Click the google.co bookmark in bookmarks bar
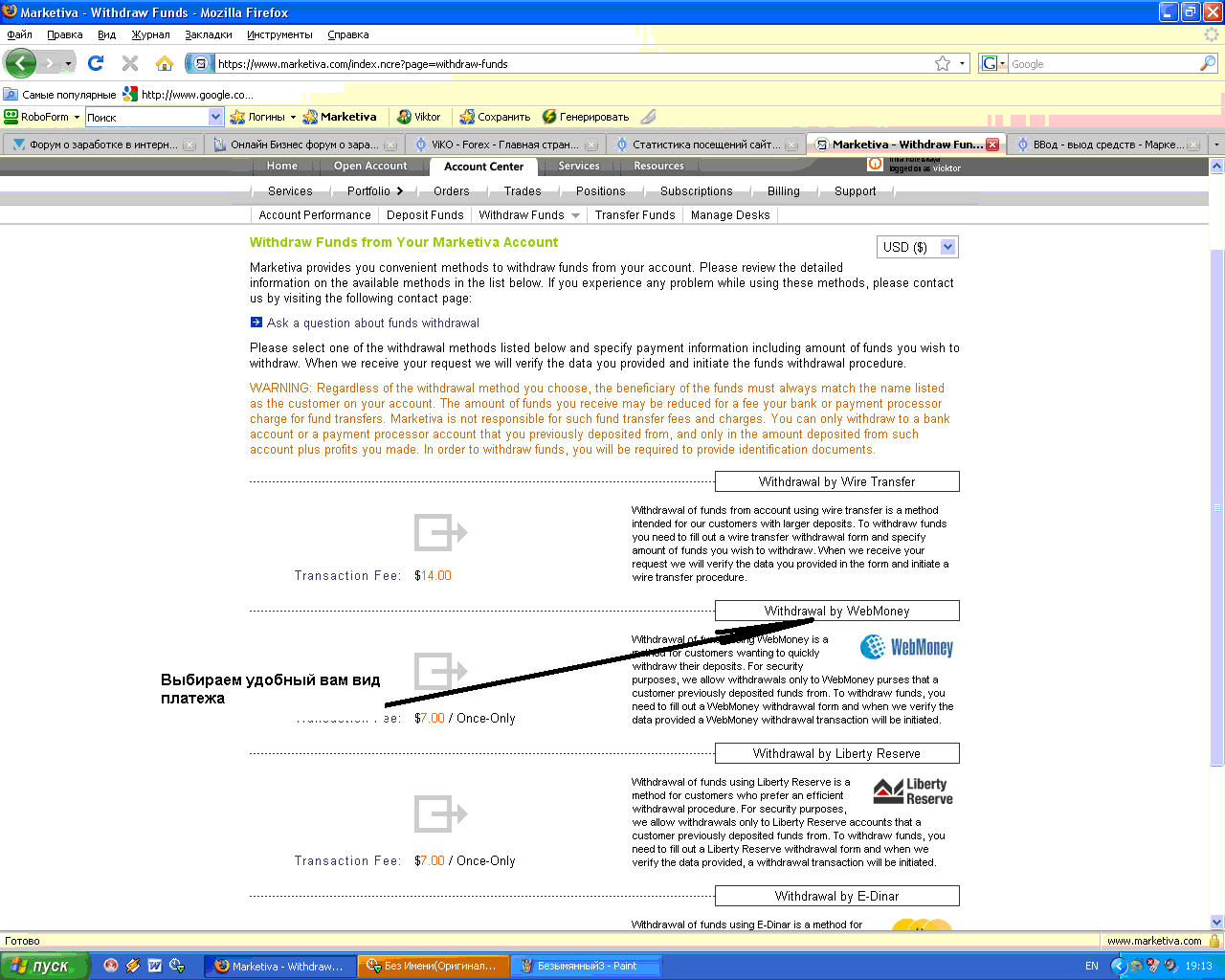This screenshot has height=980, width=1225. (x=189, y=95)
